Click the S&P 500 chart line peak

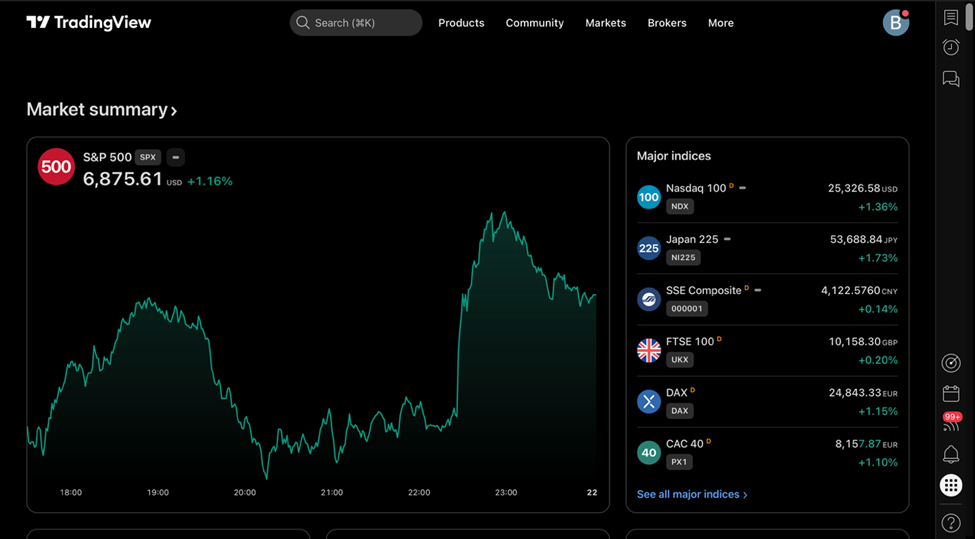tap(504, 213)
